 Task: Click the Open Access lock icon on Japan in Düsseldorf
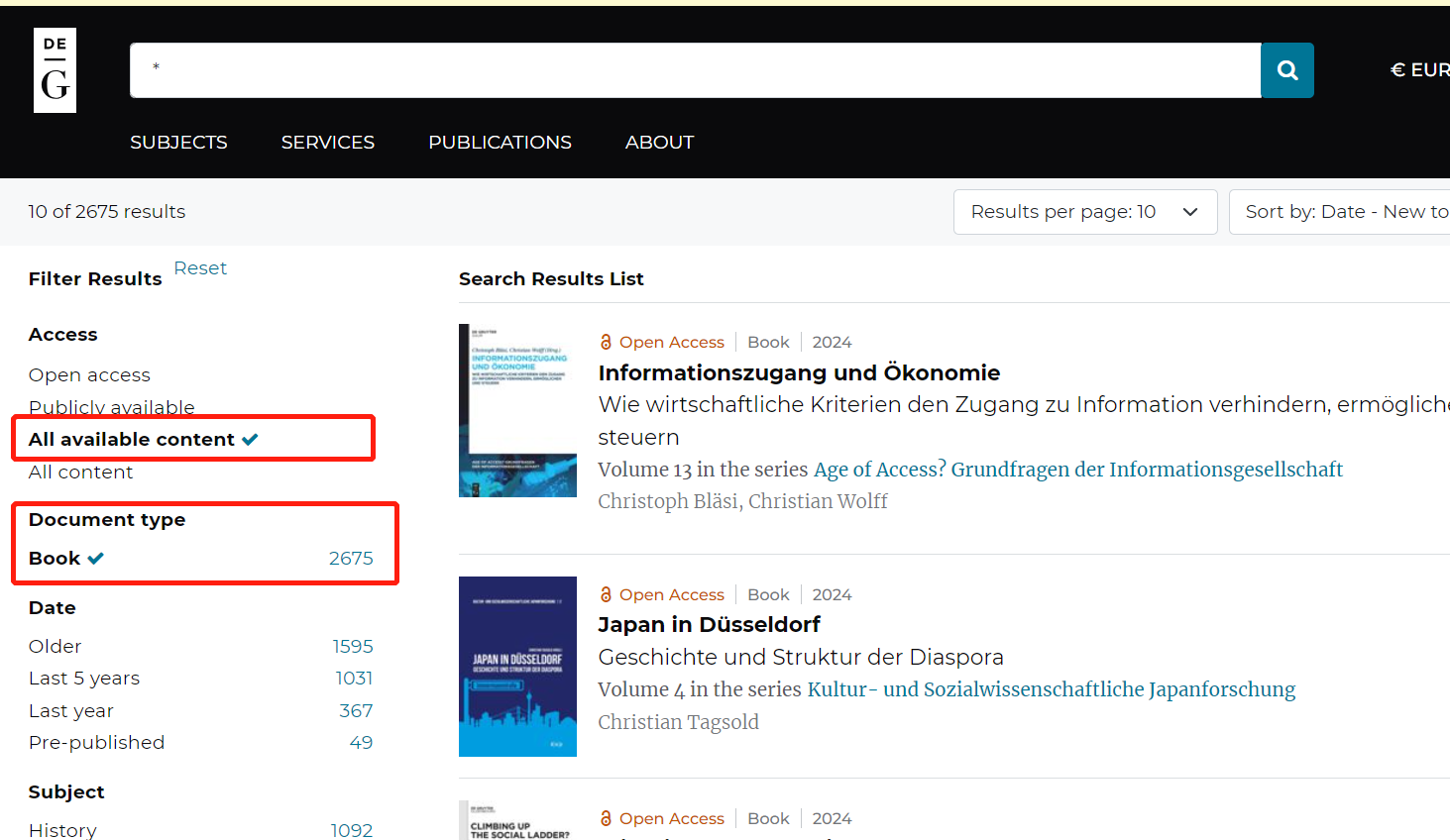[606, 594]
